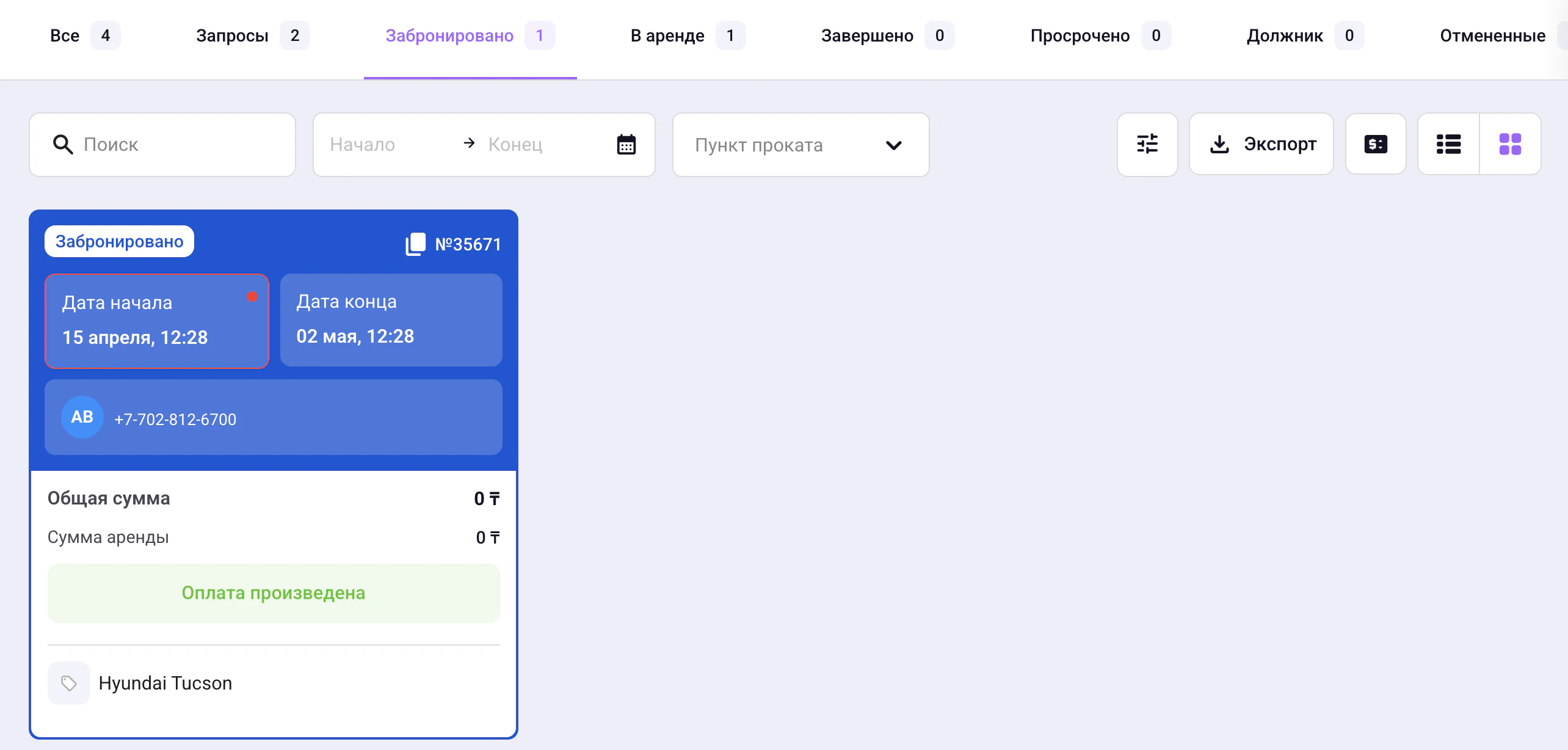The width and height of the screenshot is (1568, 750).
Task: Click the AB customer avatar
Action: pos(82,417)
